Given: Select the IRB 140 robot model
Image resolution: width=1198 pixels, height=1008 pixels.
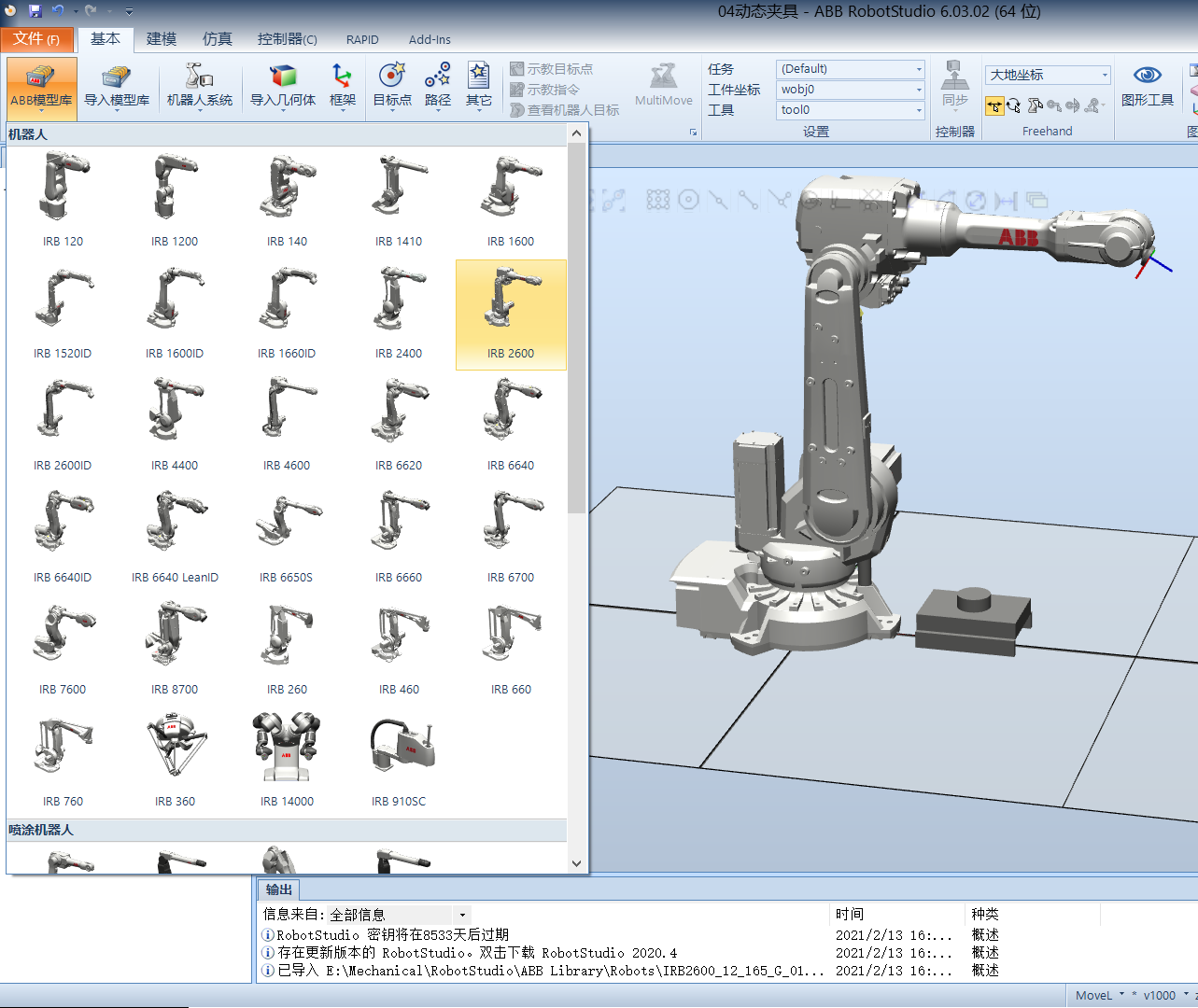Looking at the screenshot, I should coord(287,203).
